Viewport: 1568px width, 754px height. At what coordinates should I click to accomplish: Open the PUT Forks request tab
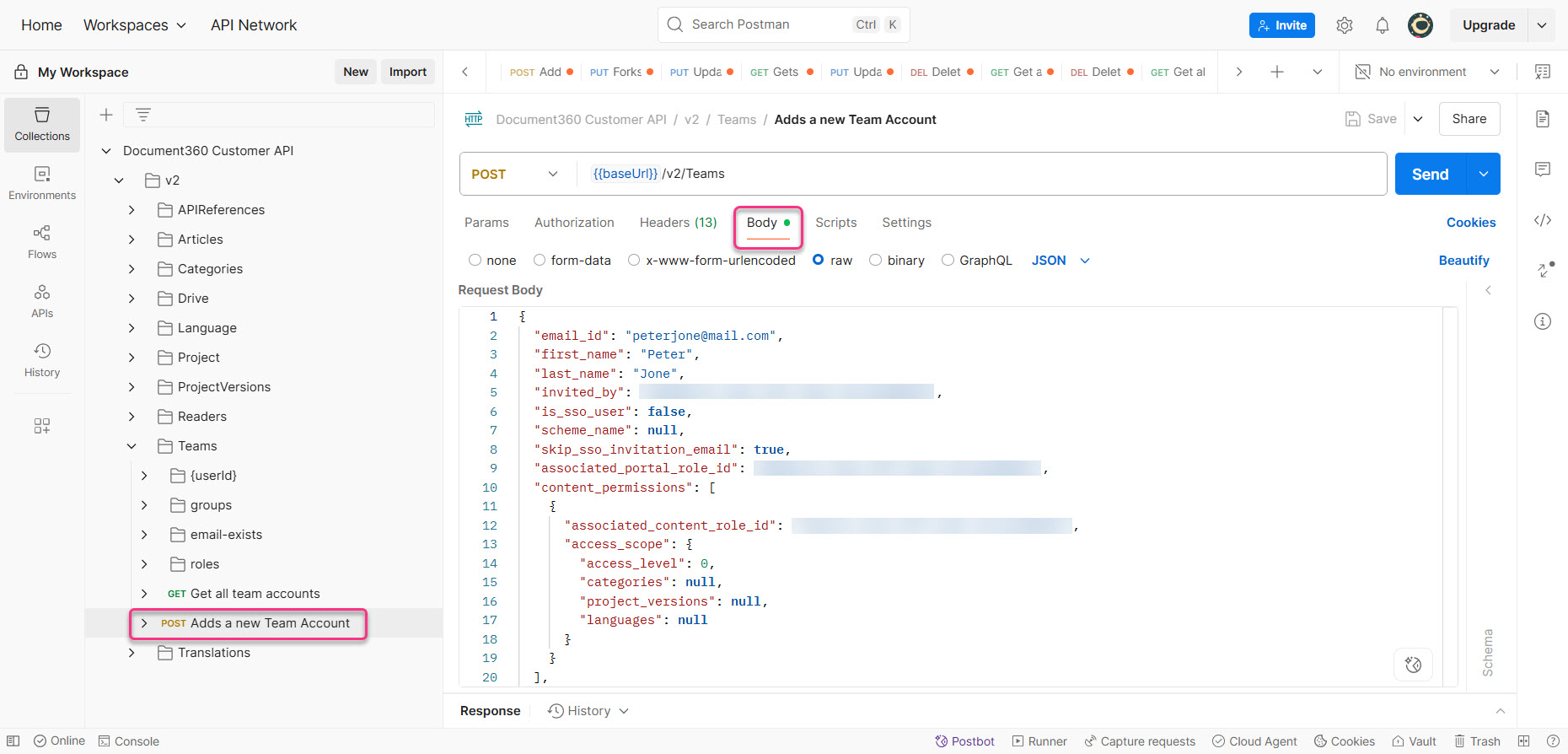pos(621,72)
